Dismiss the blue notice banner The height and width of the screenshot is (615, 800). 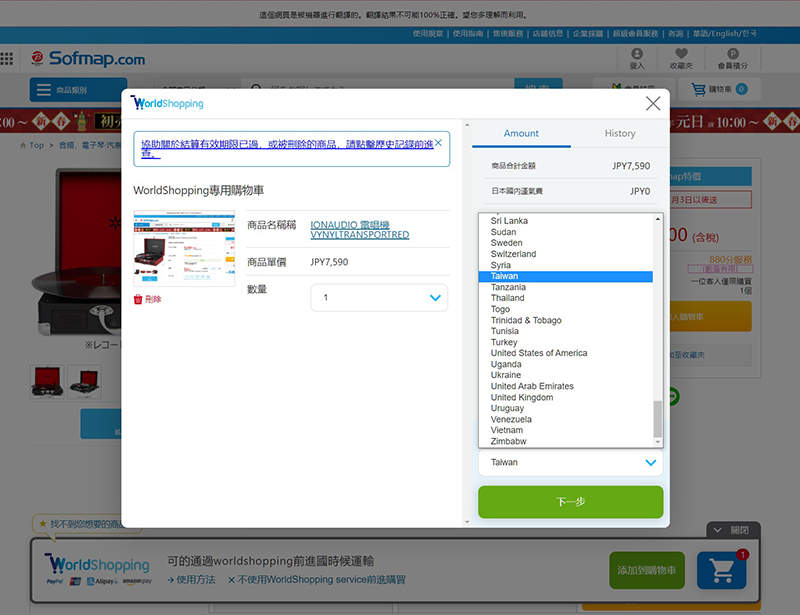point(438,143)
